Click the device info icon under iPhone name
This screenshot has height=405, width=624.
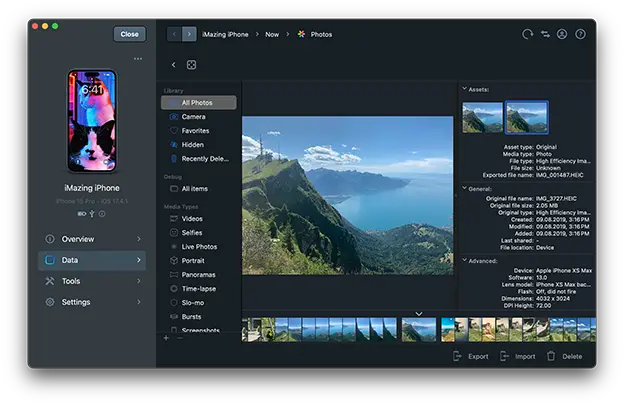coord(102,214)
